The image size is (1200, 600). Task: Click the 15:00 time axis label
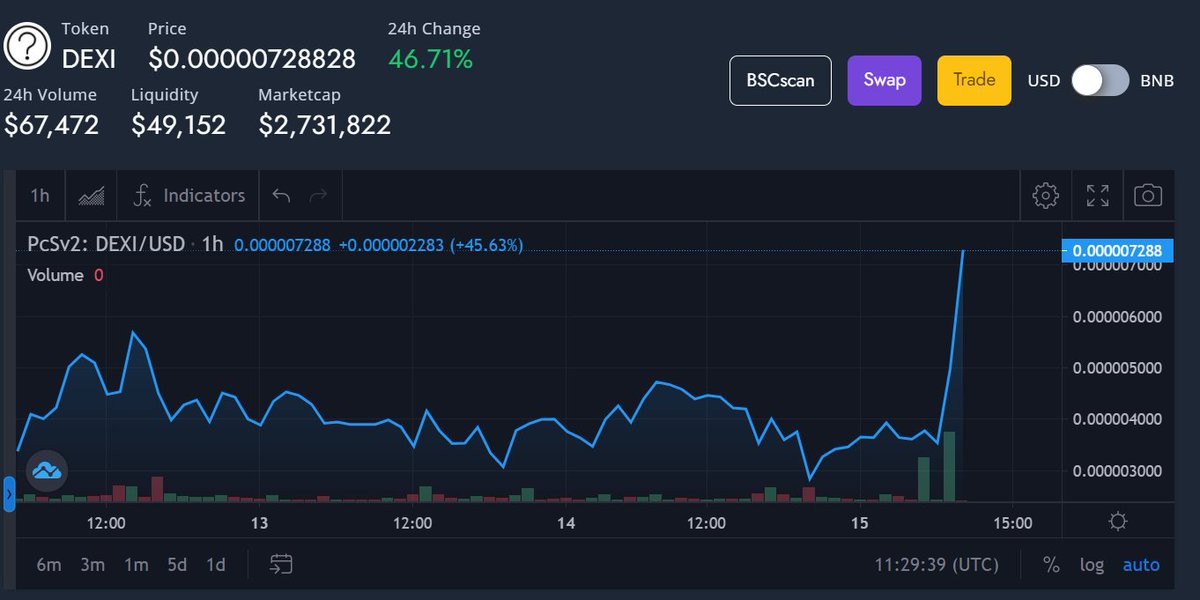1012,522
